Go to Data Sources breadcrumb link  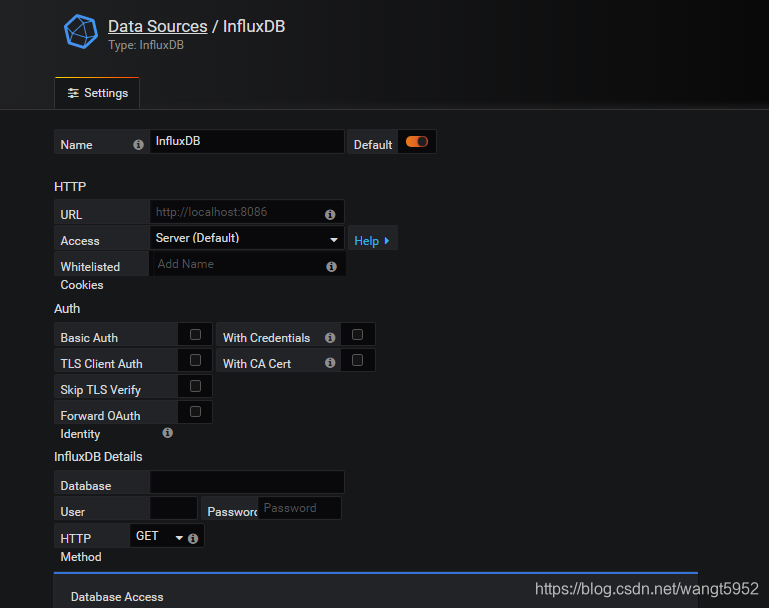coord(157,26)
